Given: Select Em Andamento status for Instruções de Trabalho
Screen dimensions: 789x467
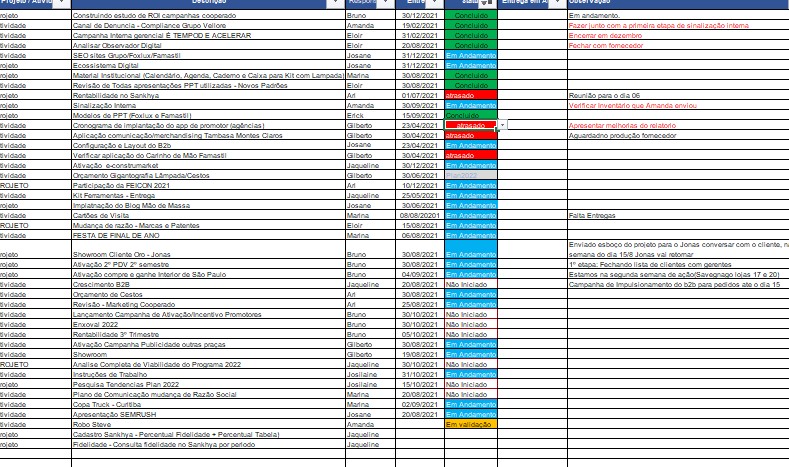Looking at the screenshot, I should click(471, 374).
